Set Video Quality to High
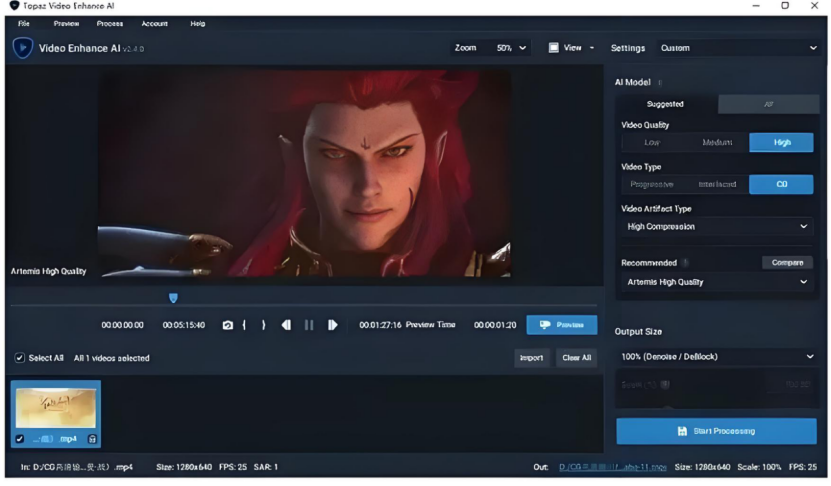This screenshot has width=831, height=486. pos(781,143)
